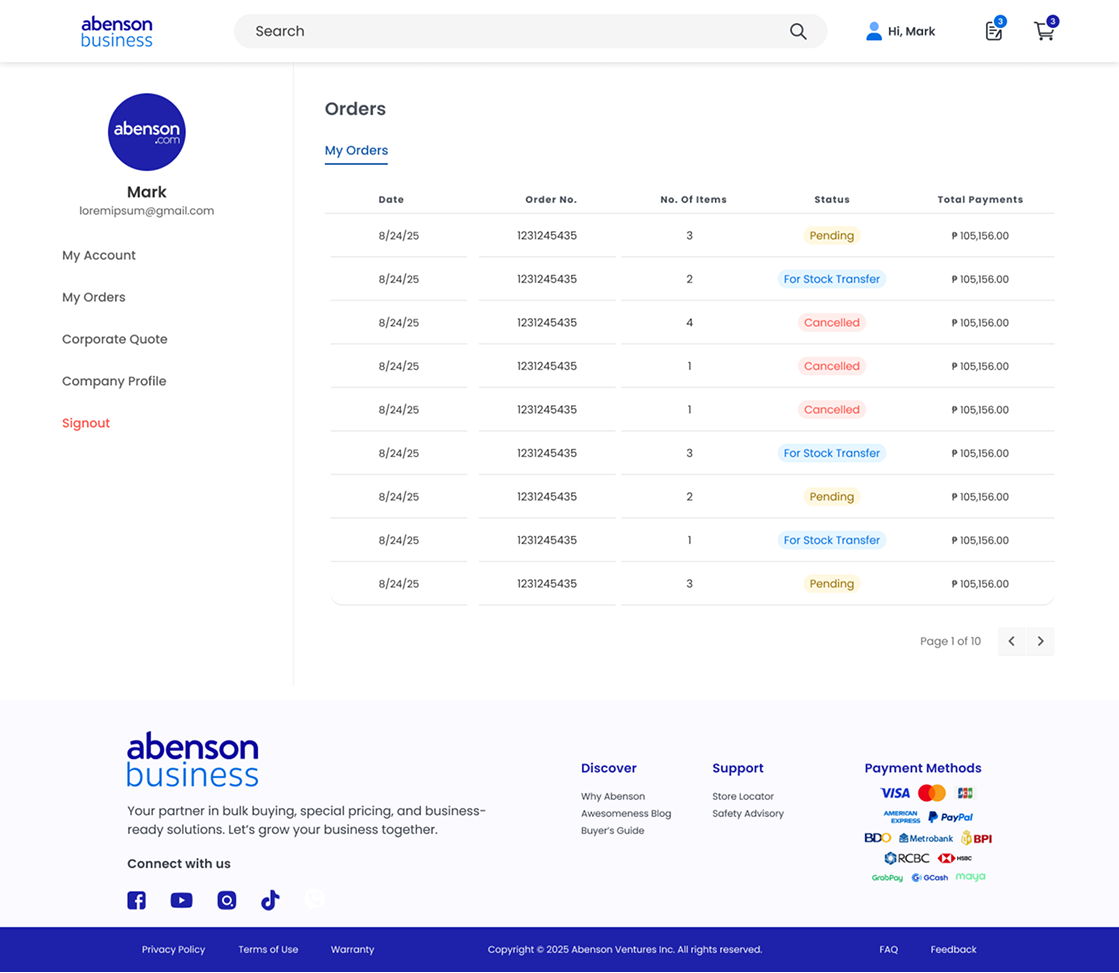Click the Hi, Mark greeting

tap(911, 31)
